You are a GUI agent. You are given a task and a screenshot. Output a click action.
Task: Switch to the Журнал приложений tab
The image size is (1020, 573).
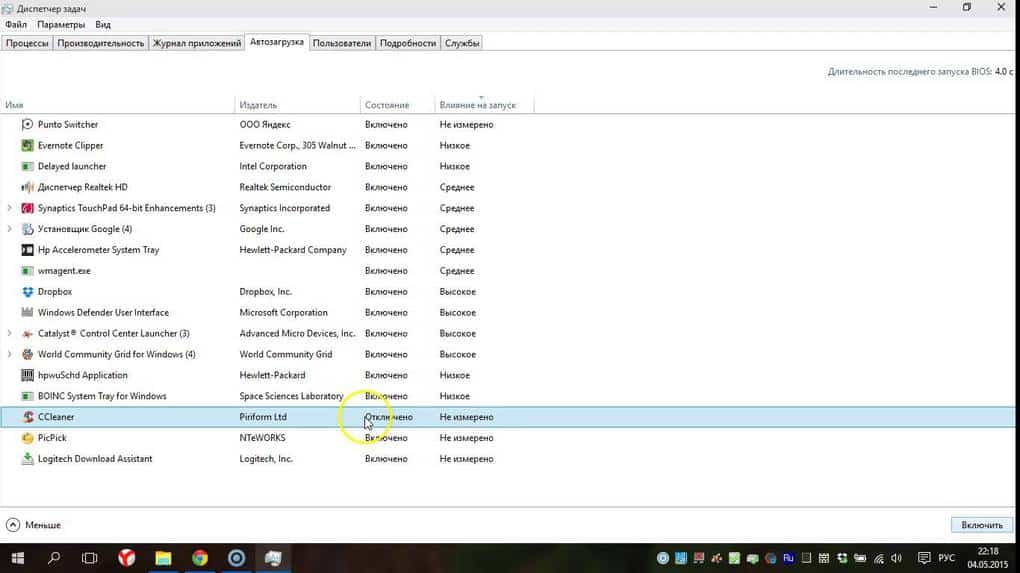196,43
